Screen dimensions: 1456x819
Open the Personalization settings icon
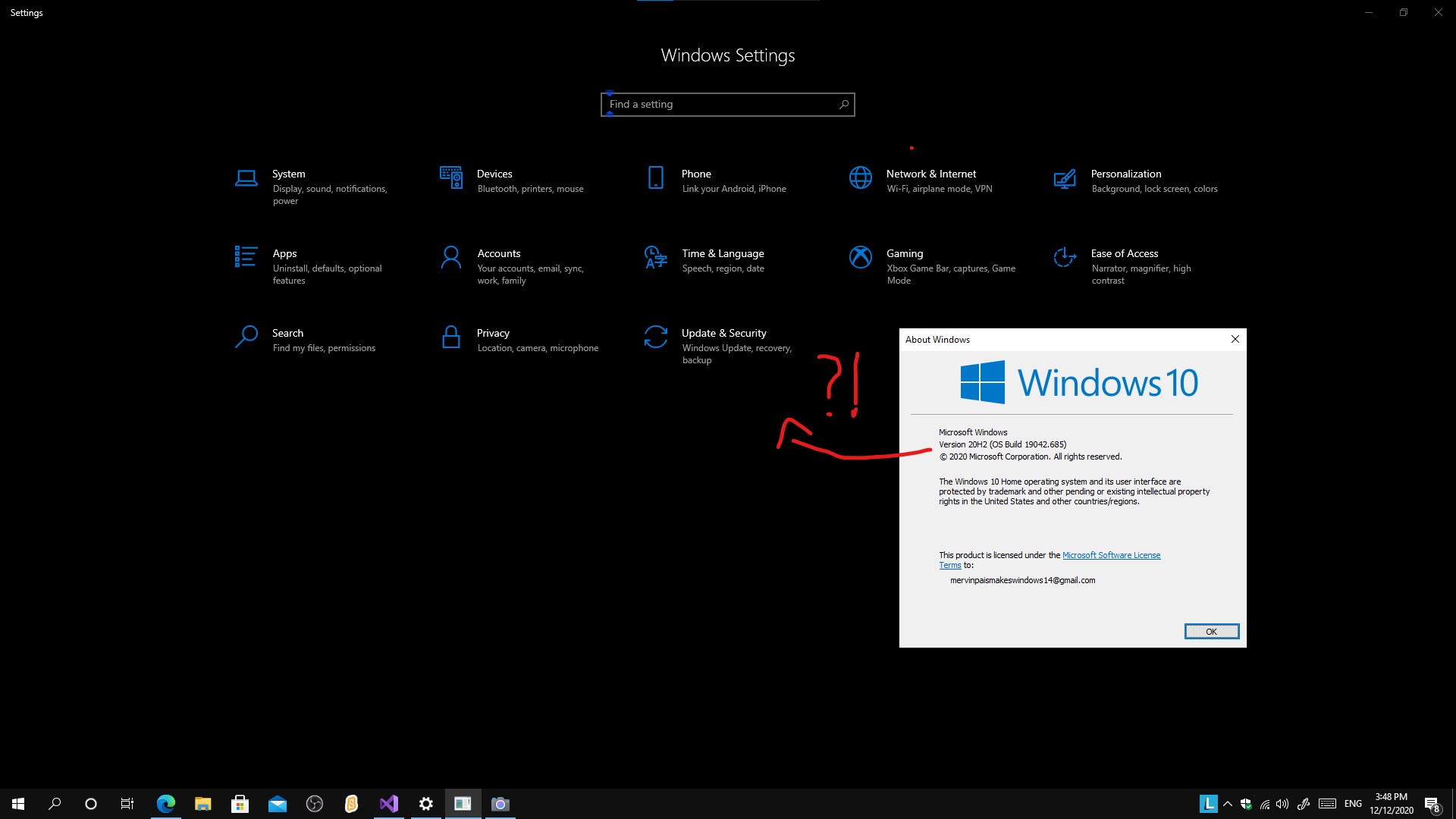coord(1065,178)
